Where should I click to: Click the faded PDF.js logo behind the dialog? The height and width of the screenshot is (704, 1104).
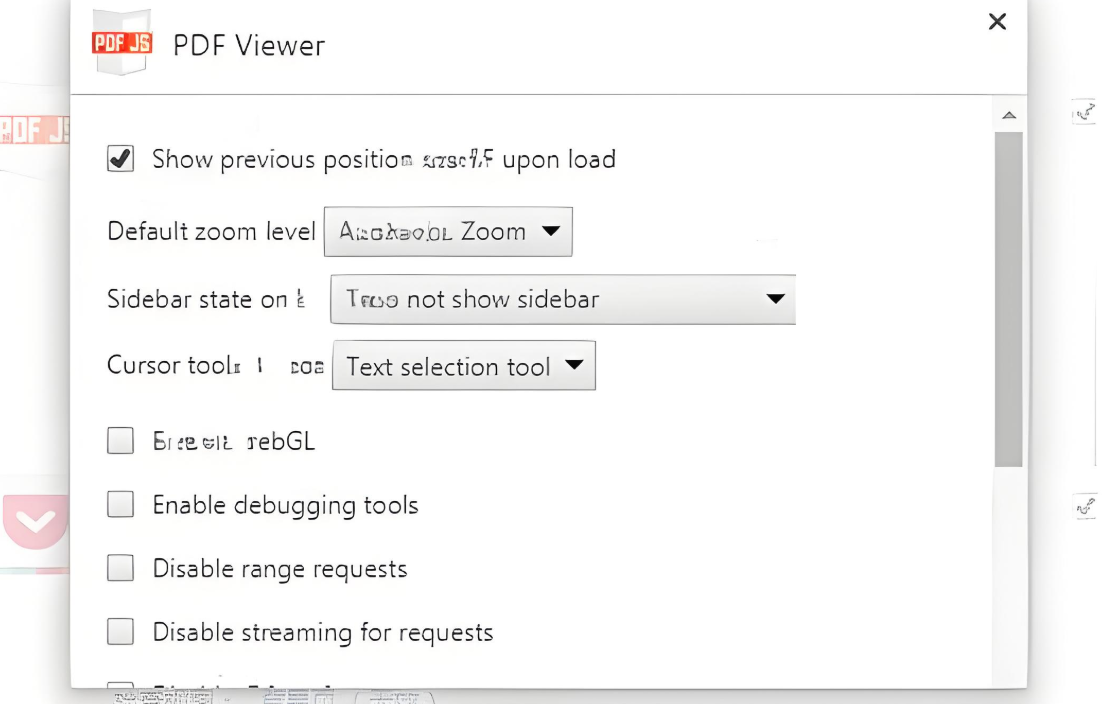pyautogui.click(x=35, y=130)
